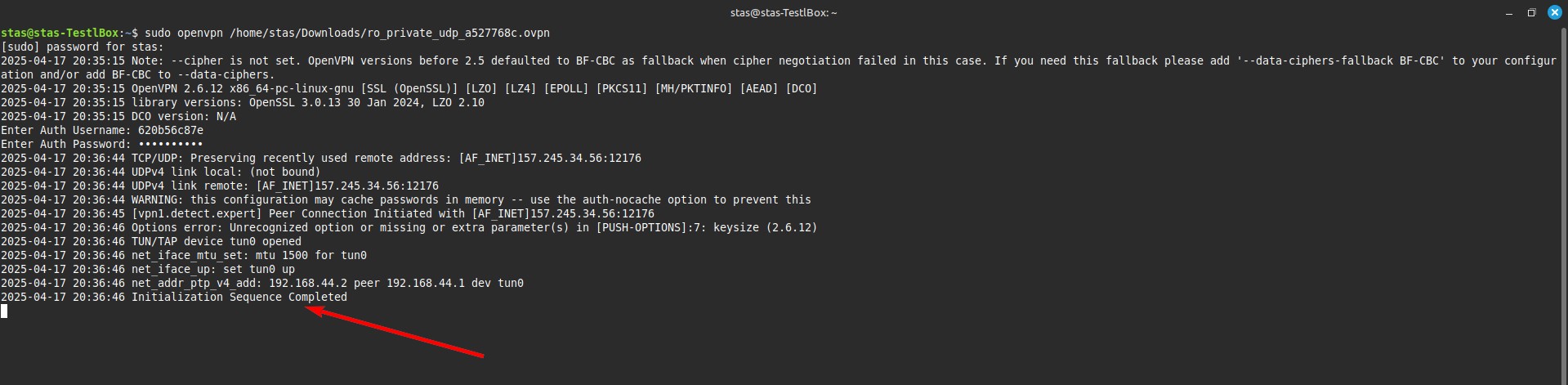1568x385 pixels.
Task: Click the green 'stas@stas-TestlBox' shell prompt
Action: pyautogui.click(x=60, y=33)
